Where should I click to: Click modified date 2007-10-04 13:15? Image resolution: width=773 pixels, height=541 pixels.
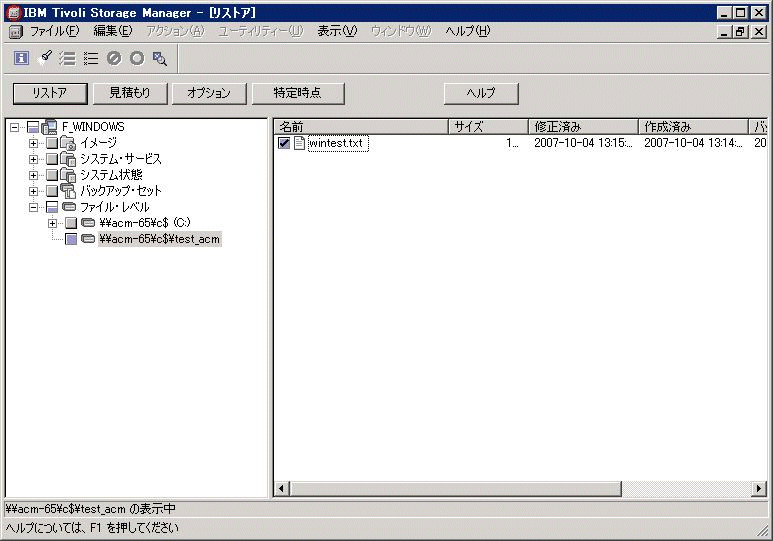point(583,143)
